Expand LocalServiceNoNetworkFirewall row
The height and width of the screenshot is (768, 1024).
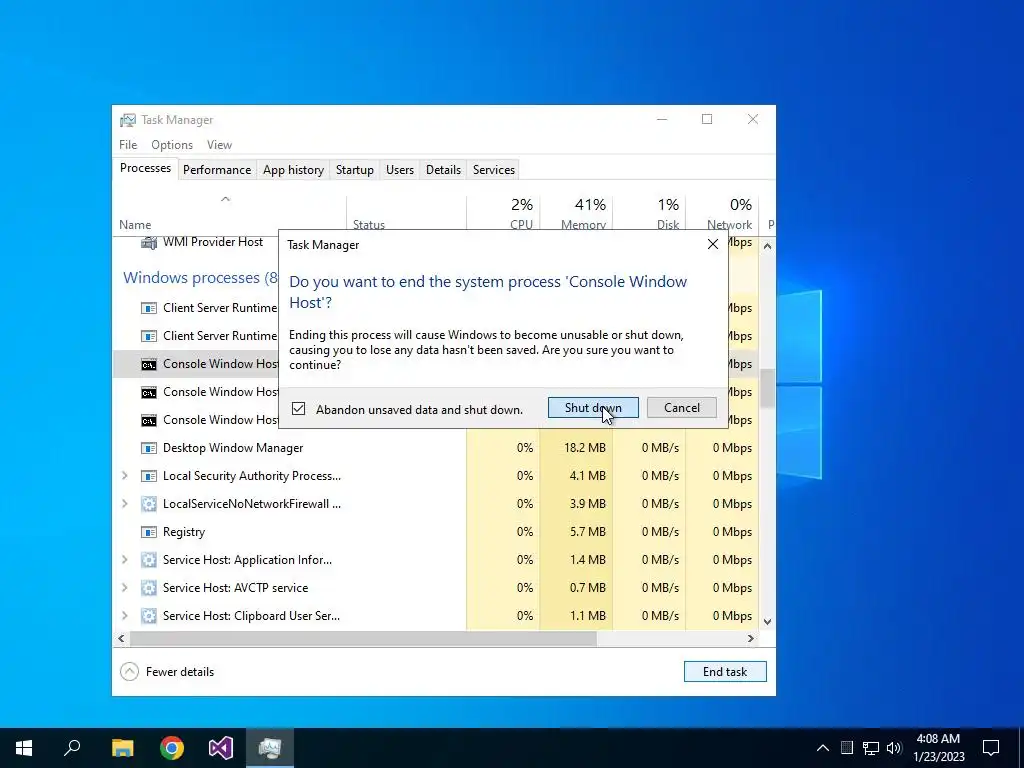[125, 504]
